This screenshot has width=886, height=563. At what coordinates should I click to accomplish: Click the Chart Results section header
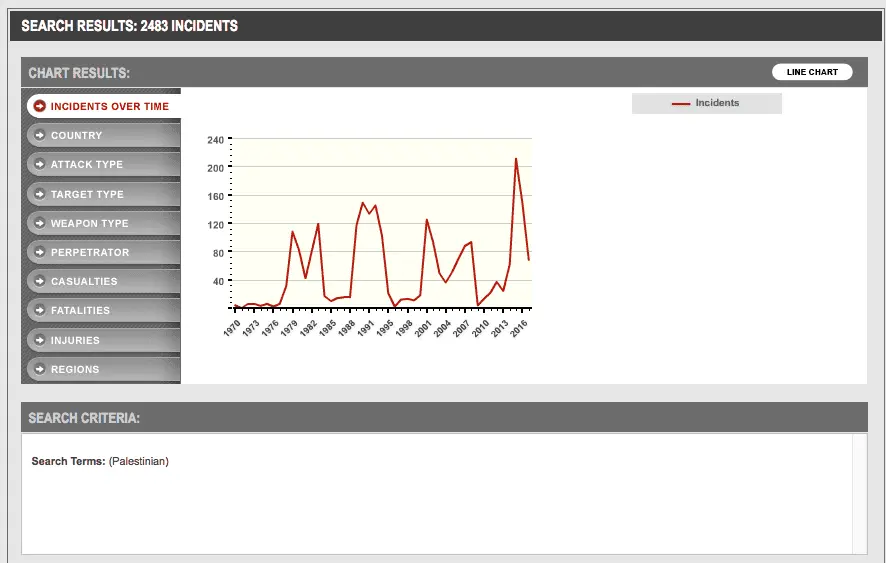(79, 73)
